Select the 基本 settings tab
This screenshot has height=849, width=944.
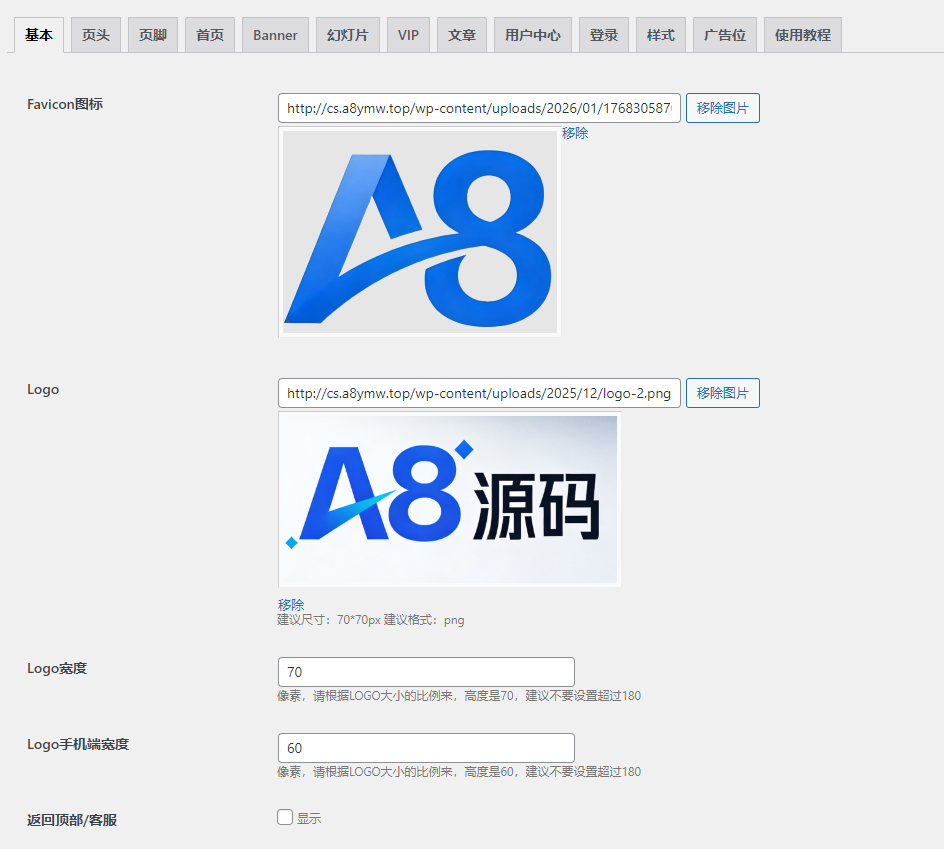[38, 34]
